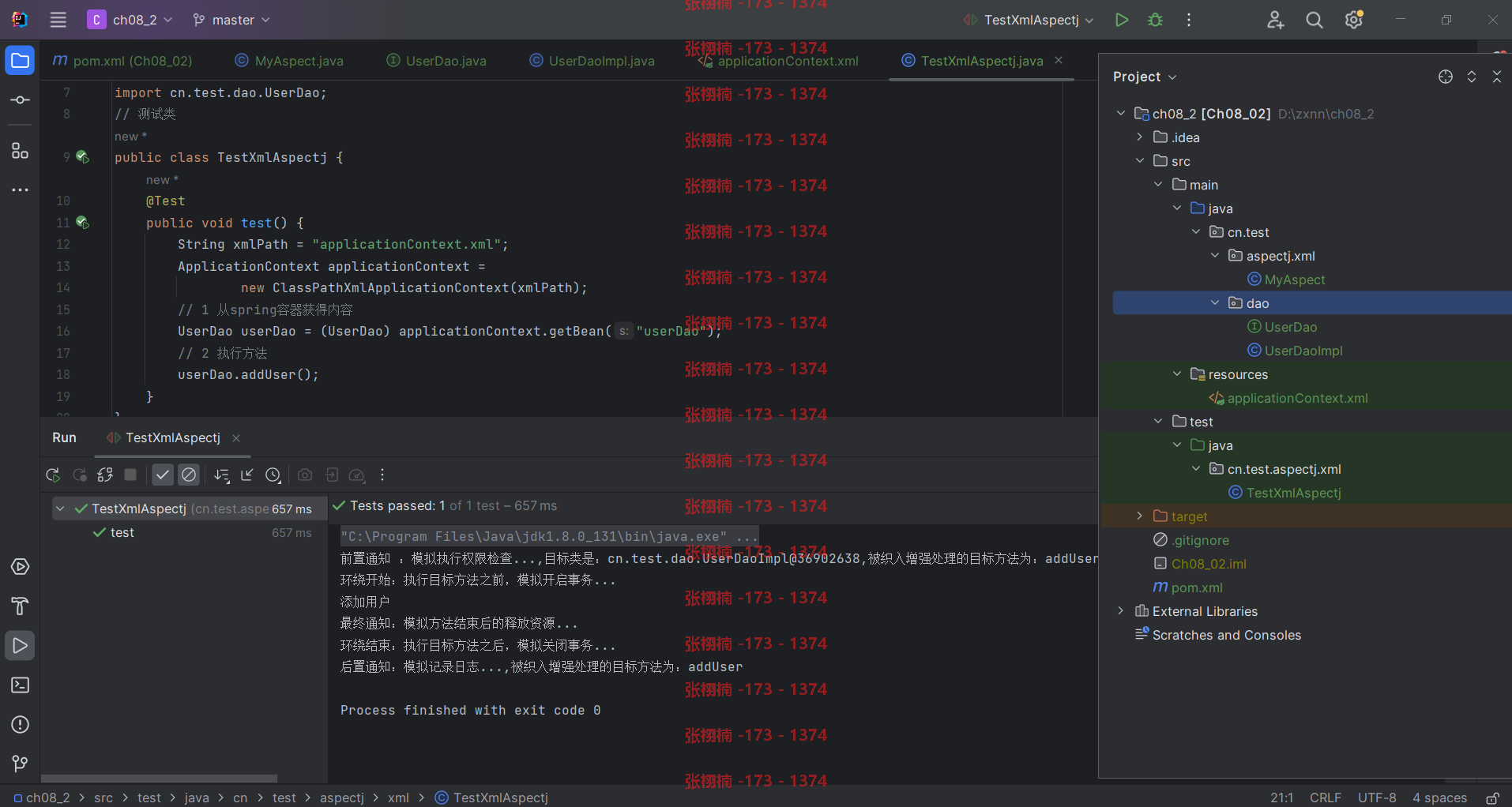
Task: Select TestXmlAspectj tab in Run panel
Action: point(164,437)
